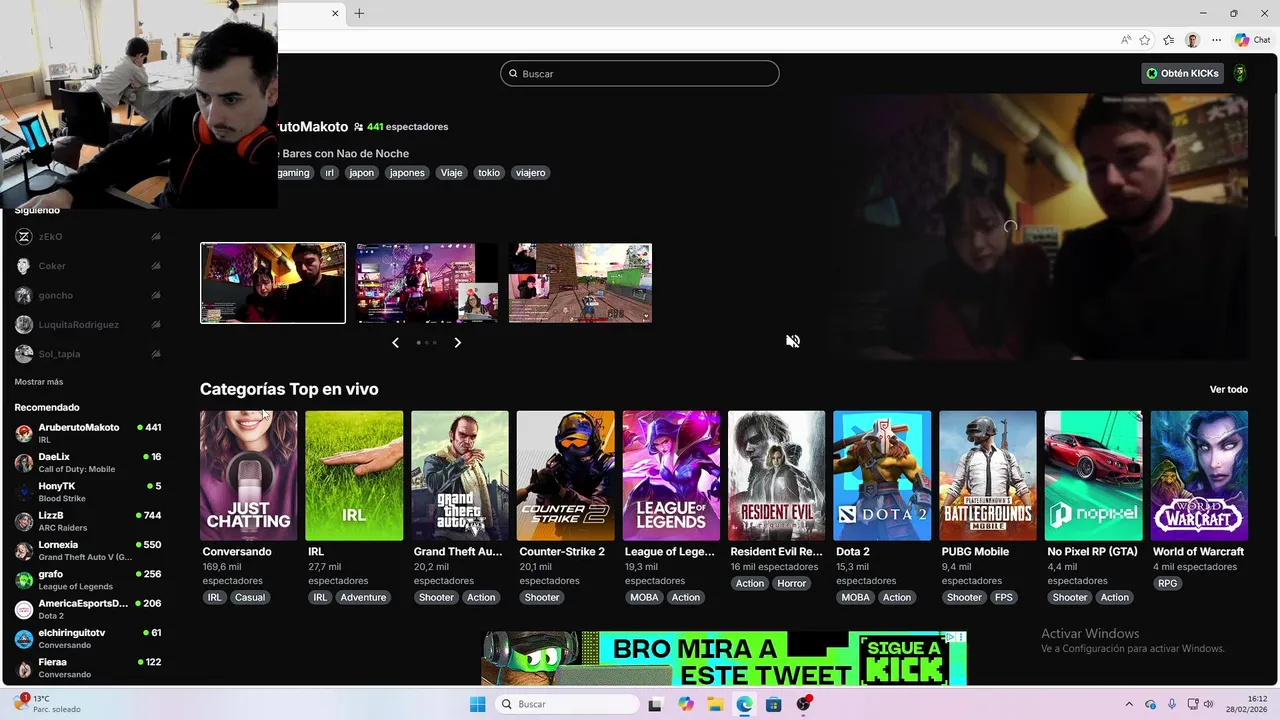Screen dimensions: 1280x720
Task: Select second carousel thumbnail with purple game
Action: pos(427,283)
